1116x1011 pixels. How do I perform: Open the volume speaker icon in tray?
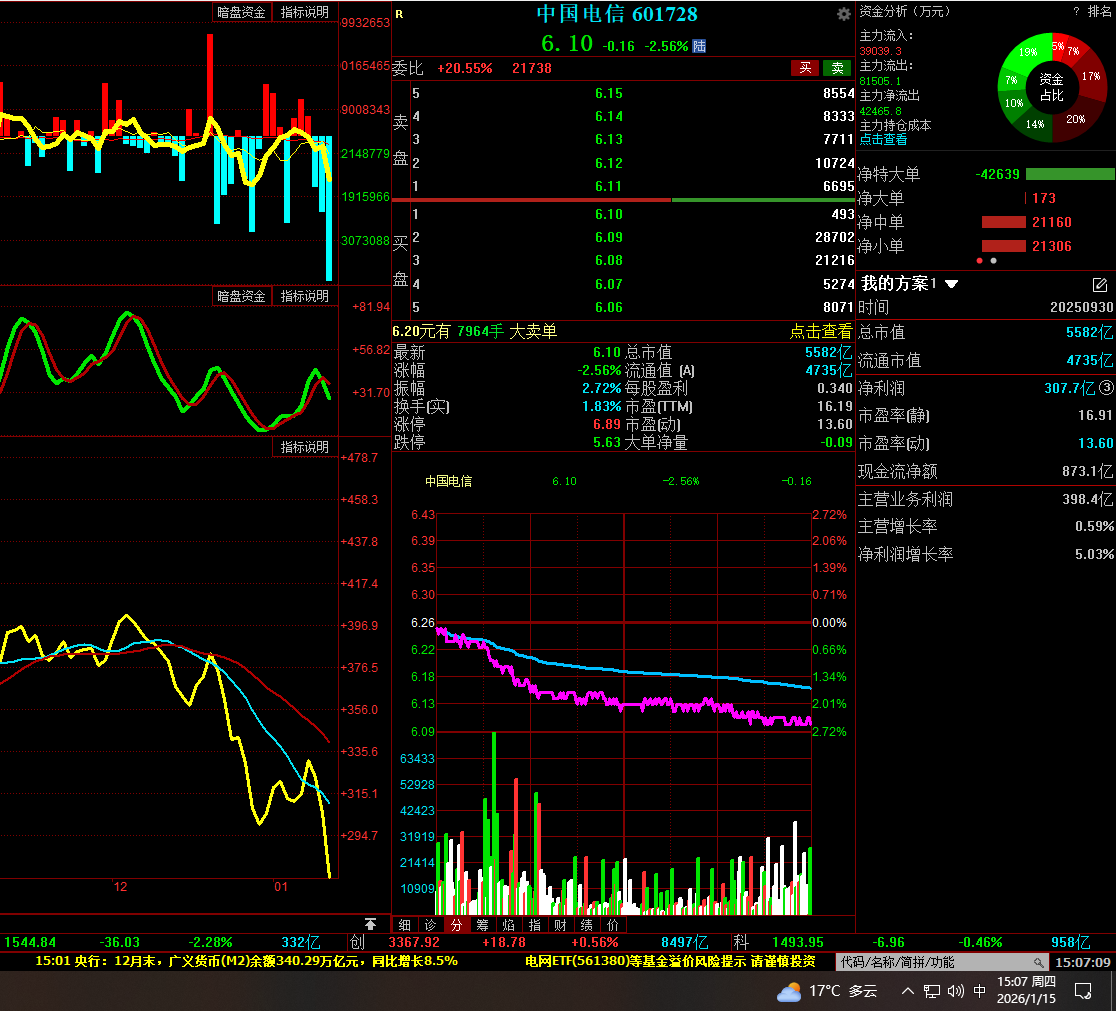click(x=956, y=991)
